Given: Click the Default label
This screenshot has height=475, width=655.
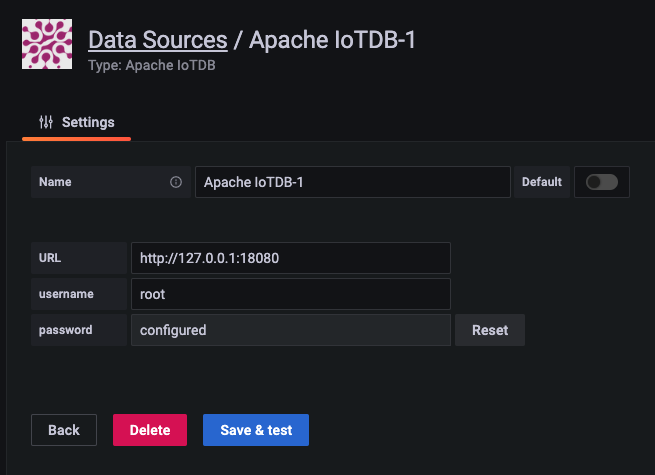Looking at the screenshot, I should coord(542,182).
